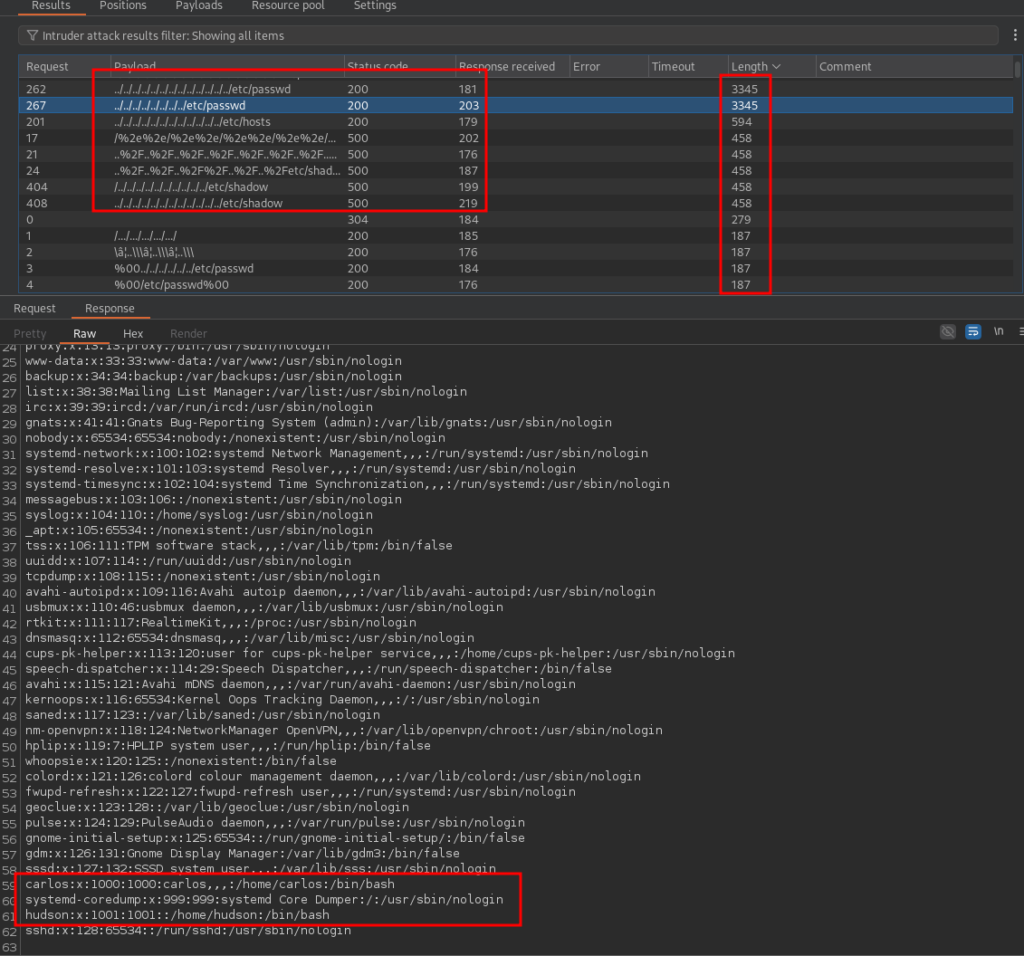This screenshot has height=956, width=1024.
Task: Select request row 404
Action: pyautogui.click(x=516, y=187)
